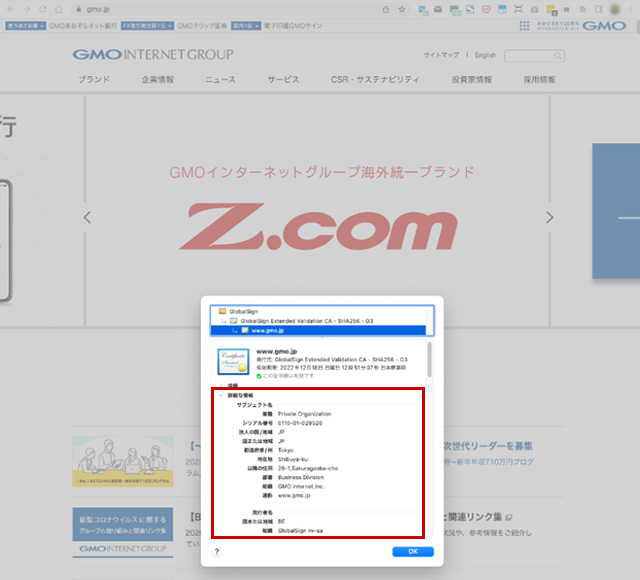Open the 電子印鑑GMOサイン link

(293, 26)
